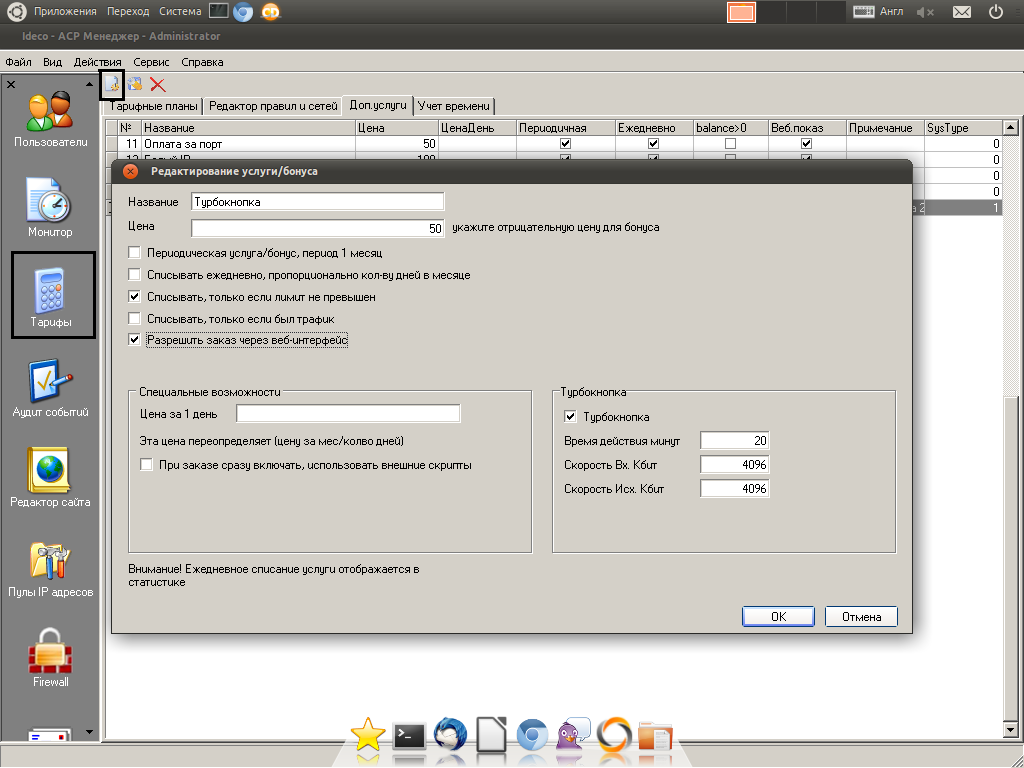Click the red X delete toolbar icon
Screen dimensions: 1024x768
[x=158, y=85]
